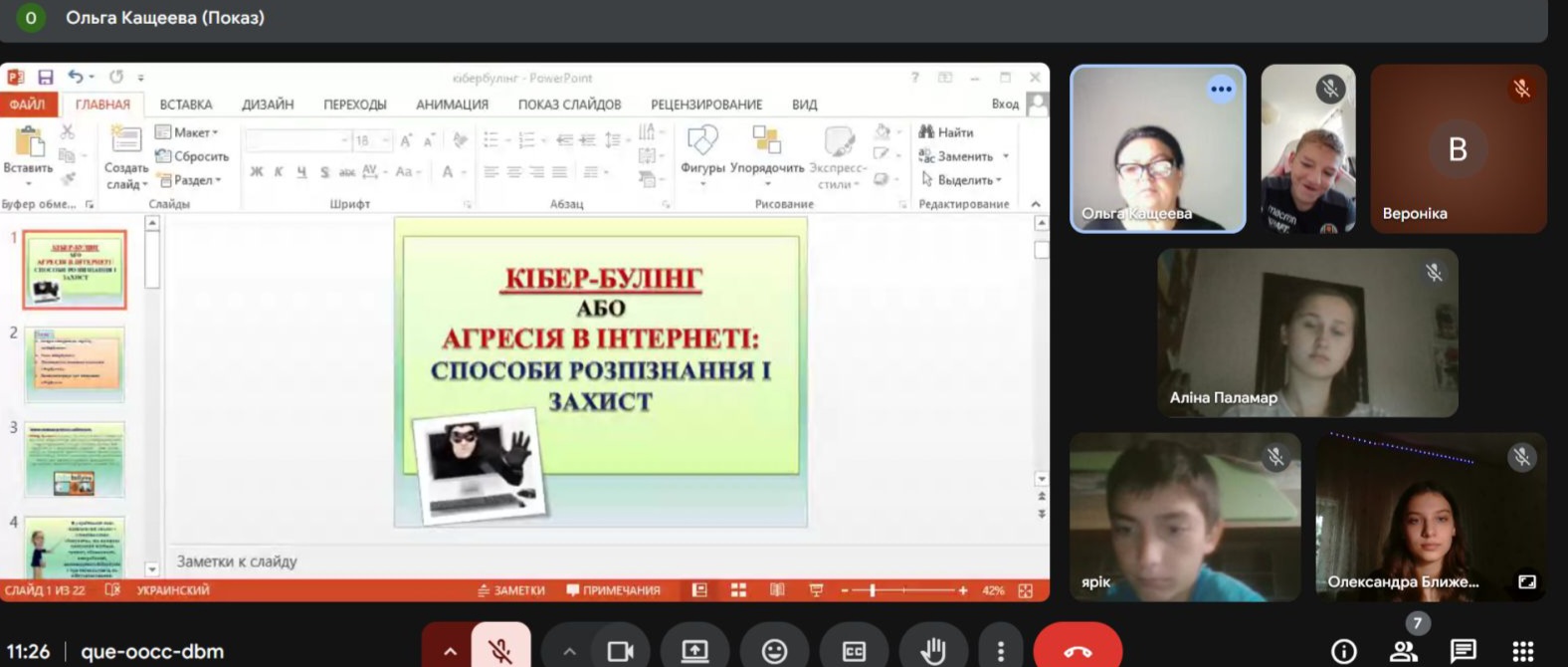Image resolution: width=1568 pixels, height=667 pixels.
Task: Click the ЗАМЕТКИ button in status bar
Action: tap(511, 590)
